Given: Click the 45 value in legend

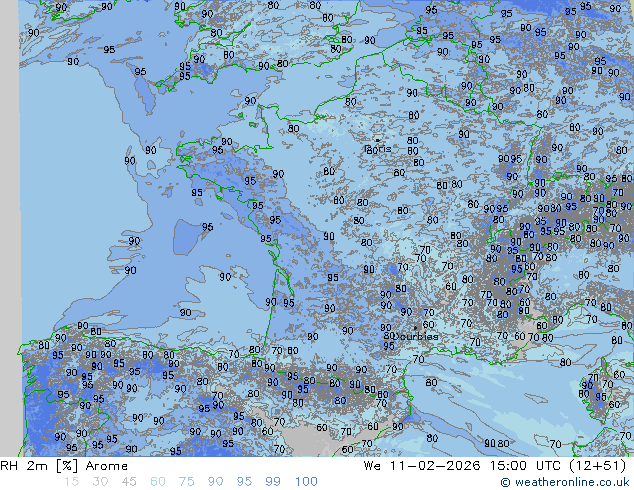Looking at the screenshot, I should point(129,482).
